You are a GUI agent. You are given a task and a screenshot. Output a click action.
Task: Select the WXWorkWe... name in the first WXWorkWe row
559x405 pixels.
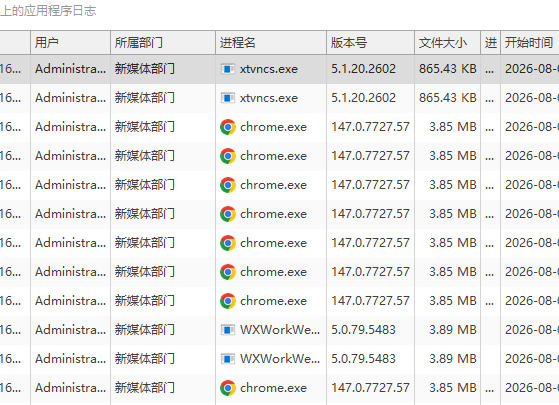point(280,330)
